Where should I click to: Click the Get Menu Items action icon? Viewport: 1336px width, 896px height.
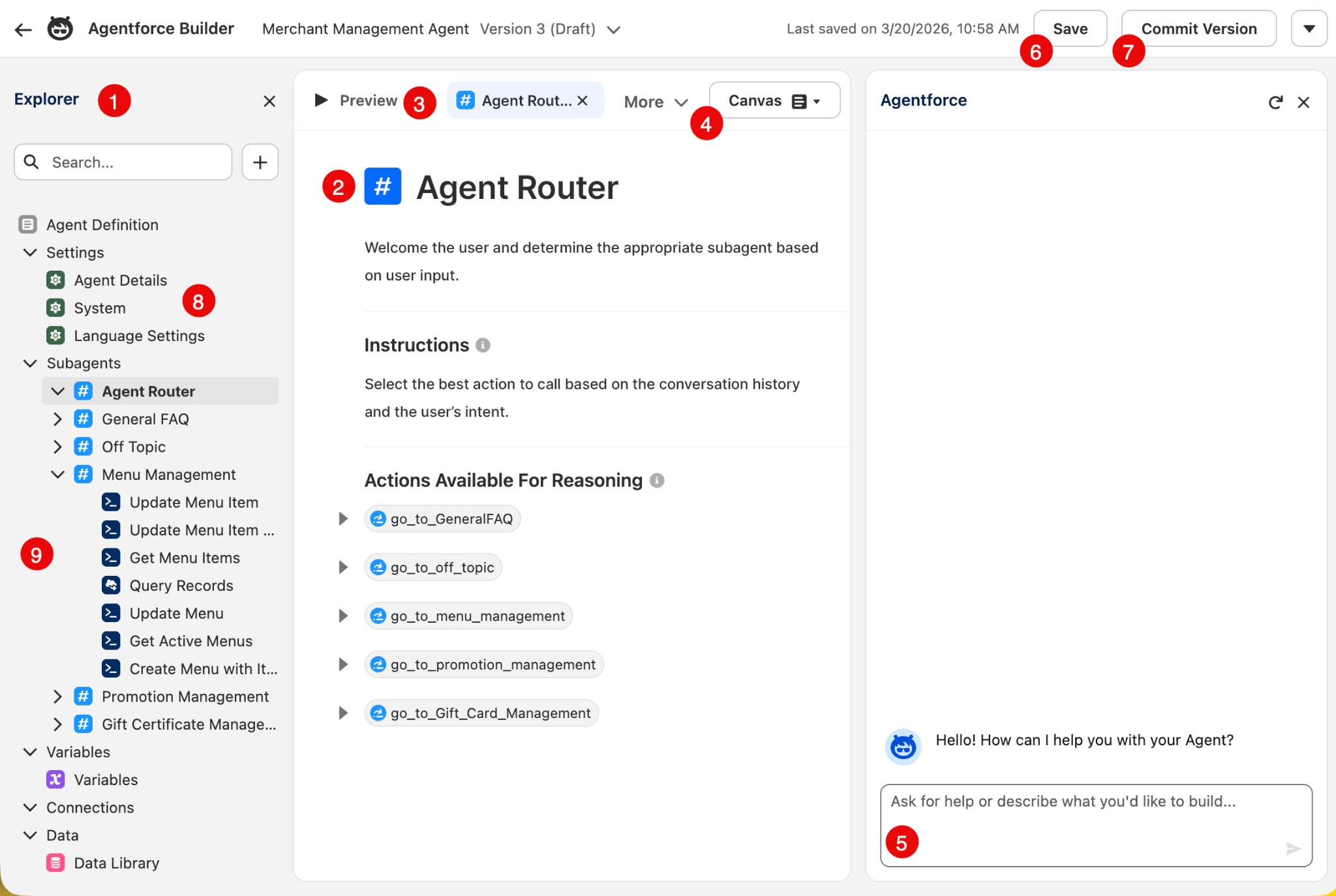click(x=111, y=558)
